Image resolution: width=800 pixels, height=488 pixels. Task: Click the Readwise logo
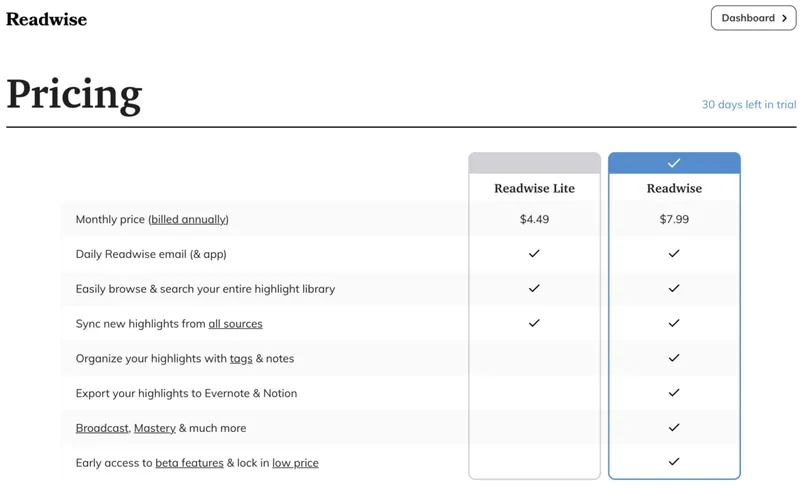point(46,19)
